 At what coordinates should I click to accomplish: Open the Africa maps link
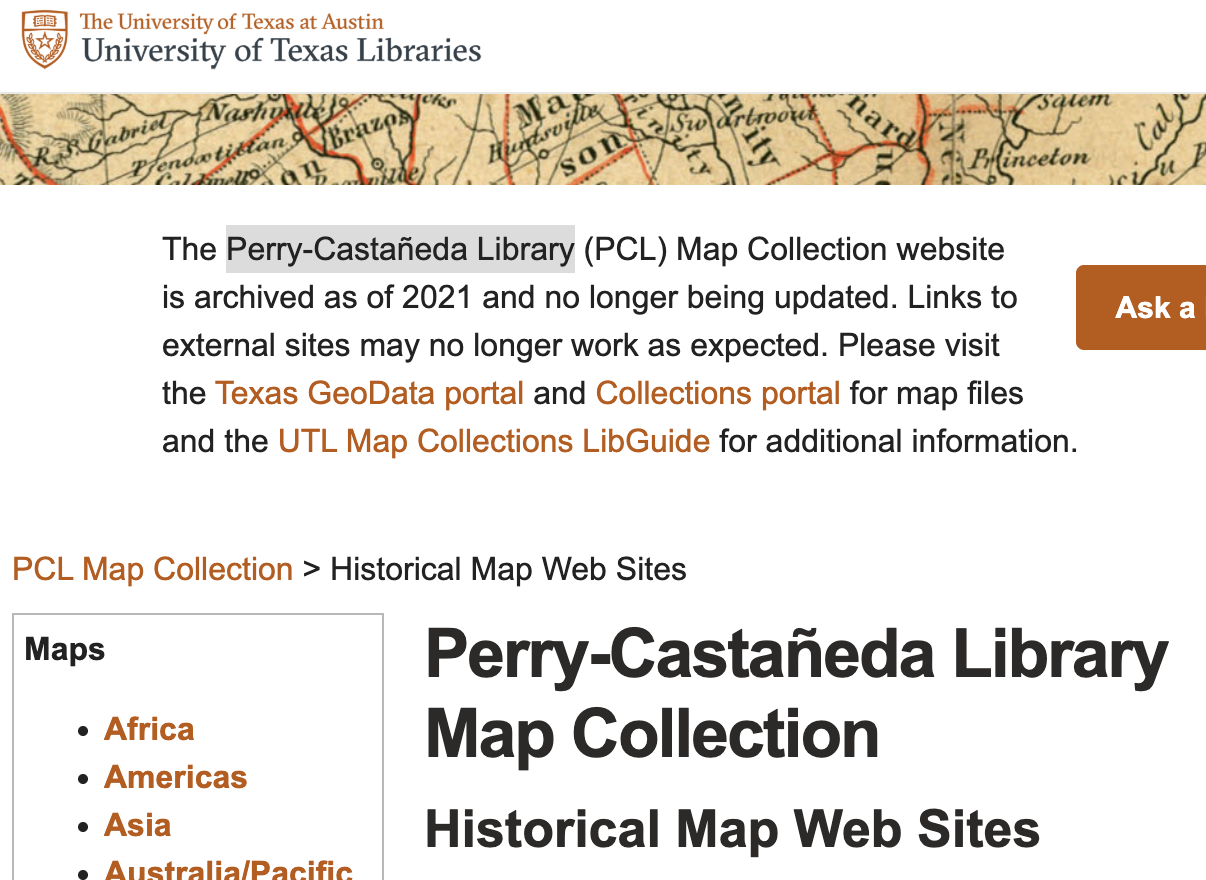pyautogui.click(x=149, y=729)
